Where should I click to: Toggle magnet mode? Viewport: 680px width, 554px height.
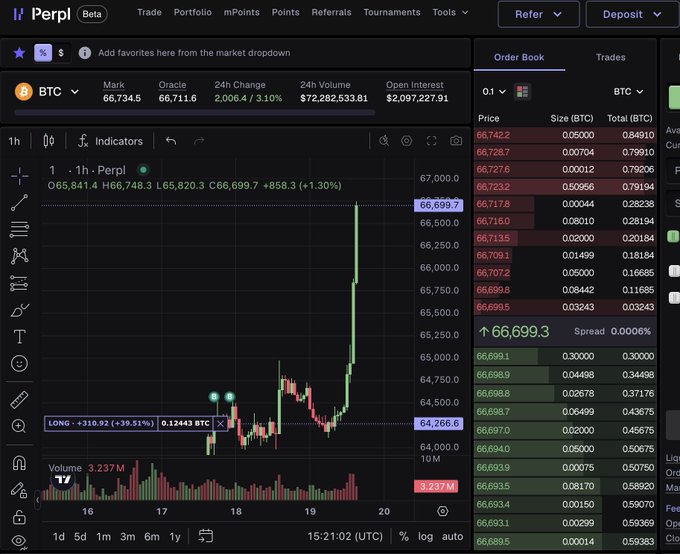(x=20, y=463)
